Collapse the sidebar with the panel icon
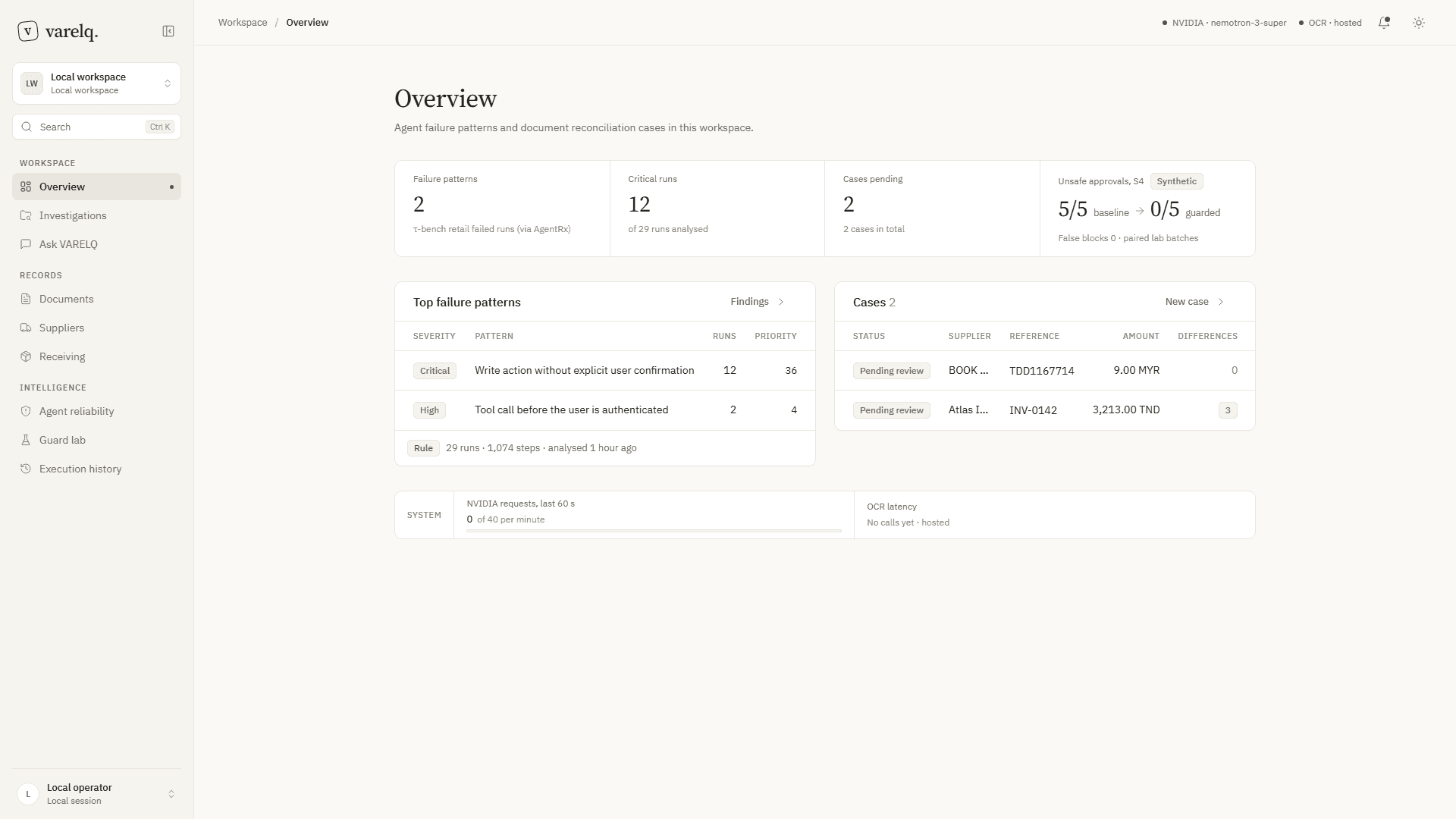The image size is (1456, 819). pos(168,31)
